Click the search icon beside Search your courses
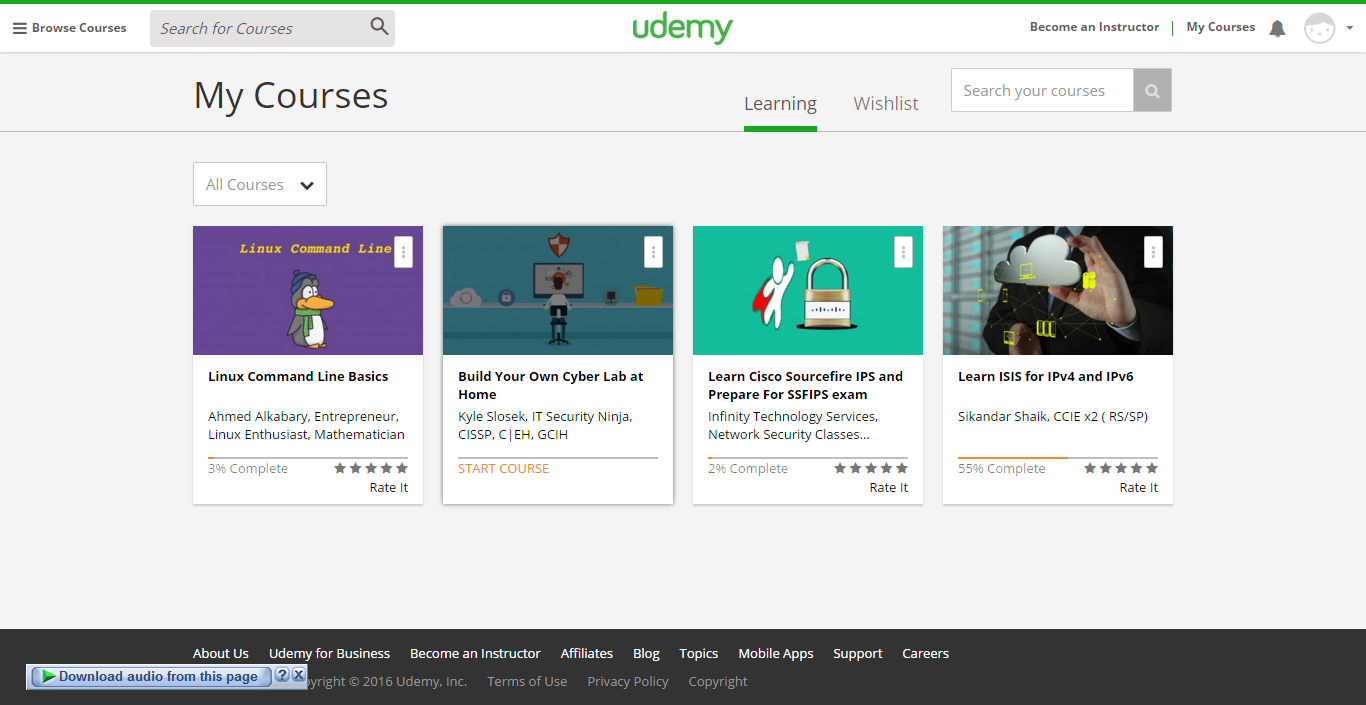 click(1152, 91)
